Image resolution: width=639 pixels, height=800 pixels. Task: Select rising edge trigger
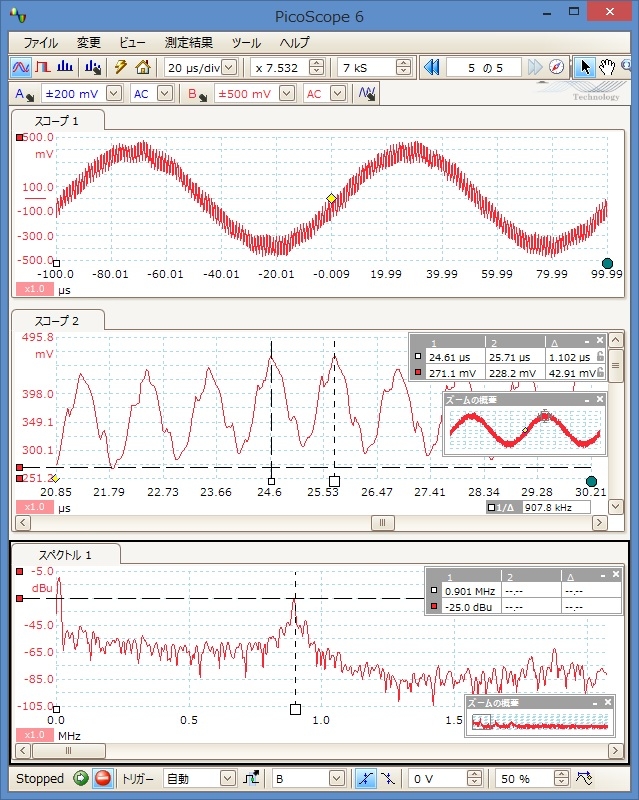pyautogui.click(x=365, y=779)
